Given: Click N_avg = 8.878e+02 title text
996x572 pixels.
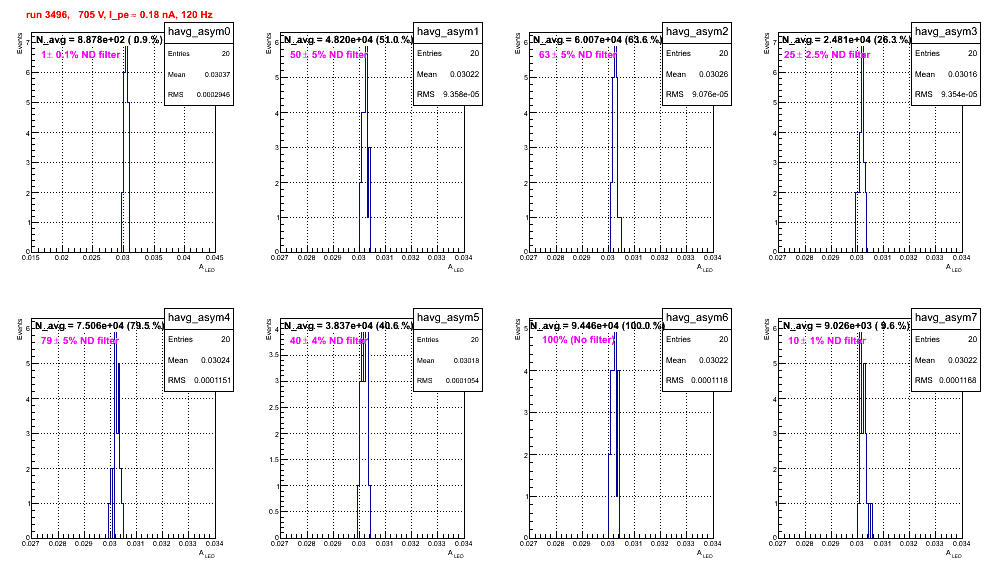Looking at the screenshot, I should coord(98,39).
